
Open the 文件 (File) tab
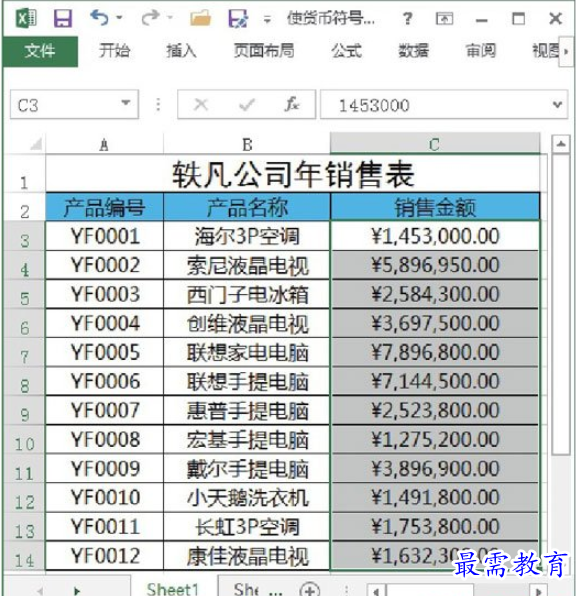[x=40, y=51]
